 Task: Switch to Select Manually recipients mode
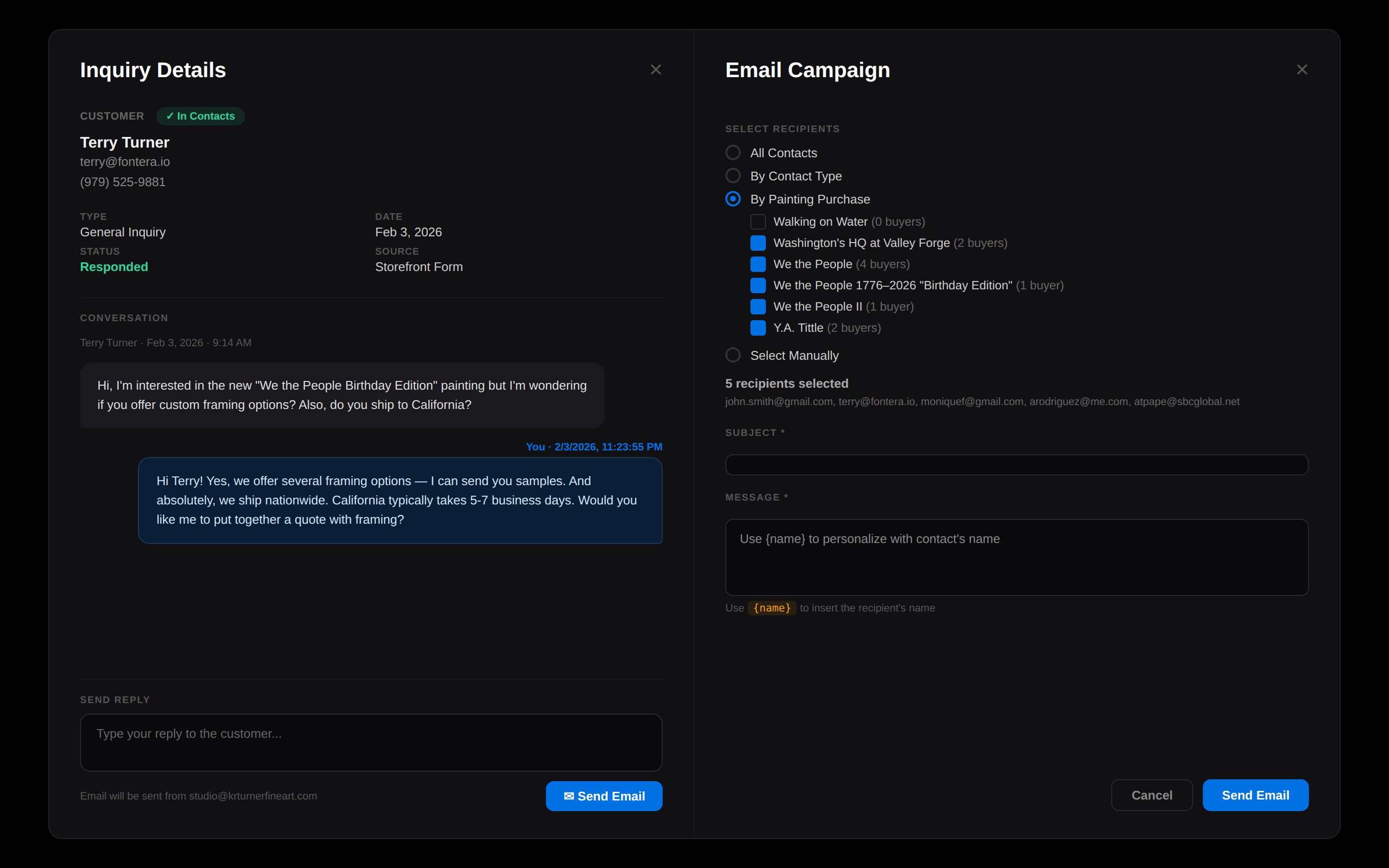733,355
